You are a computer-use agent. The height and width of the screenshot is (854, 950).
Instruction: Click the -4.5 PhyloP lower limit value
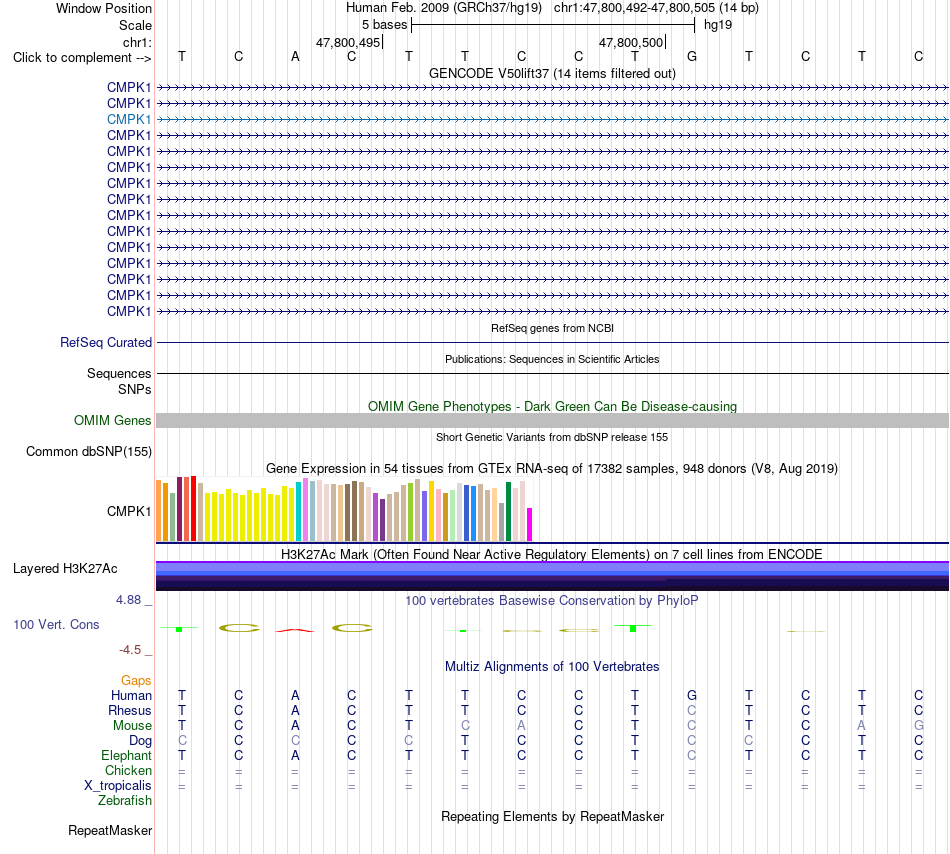[130, 650]
